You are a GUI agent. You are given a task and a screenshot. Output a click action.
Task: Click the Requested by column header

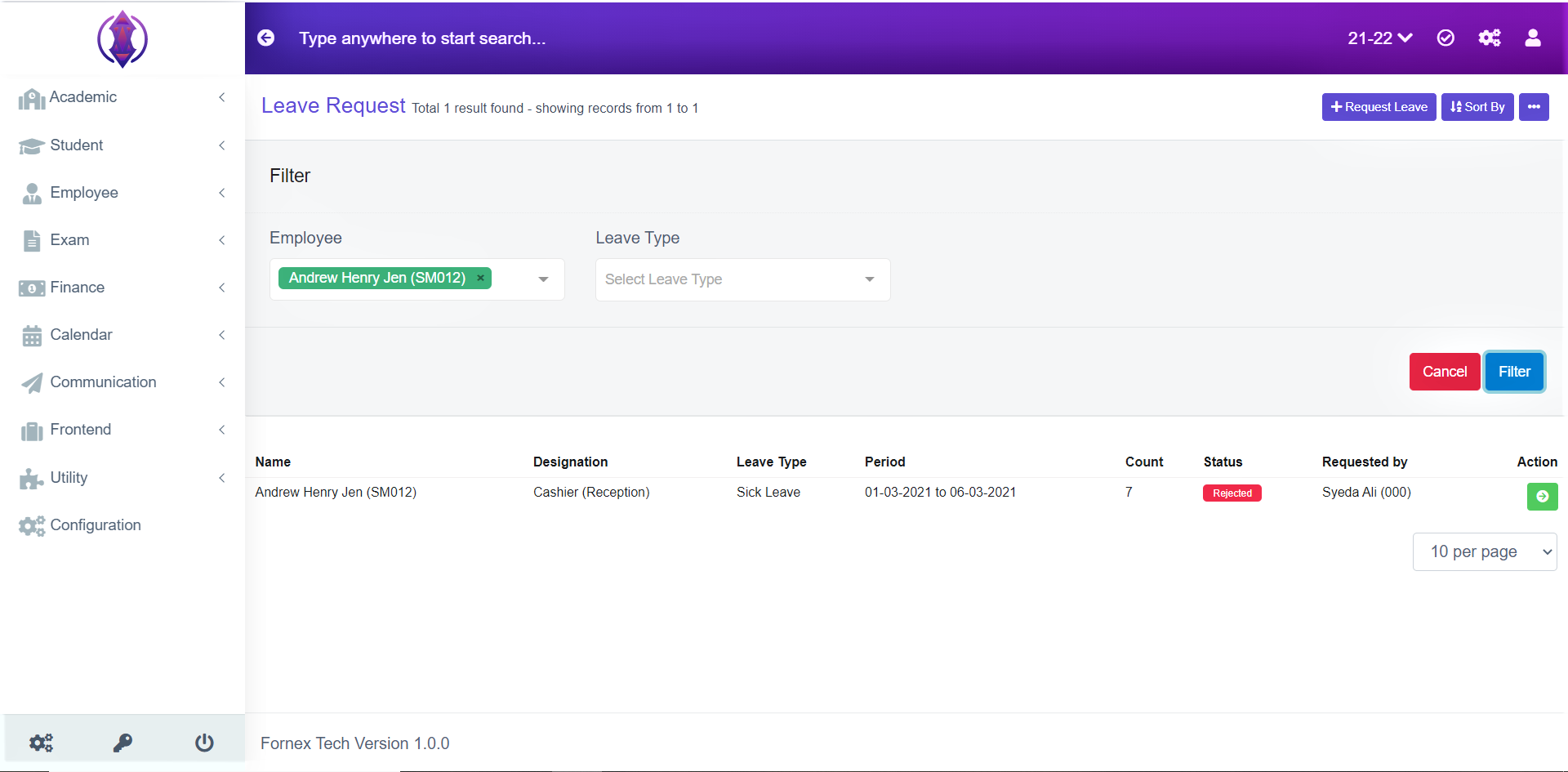tap(1365, 462)
